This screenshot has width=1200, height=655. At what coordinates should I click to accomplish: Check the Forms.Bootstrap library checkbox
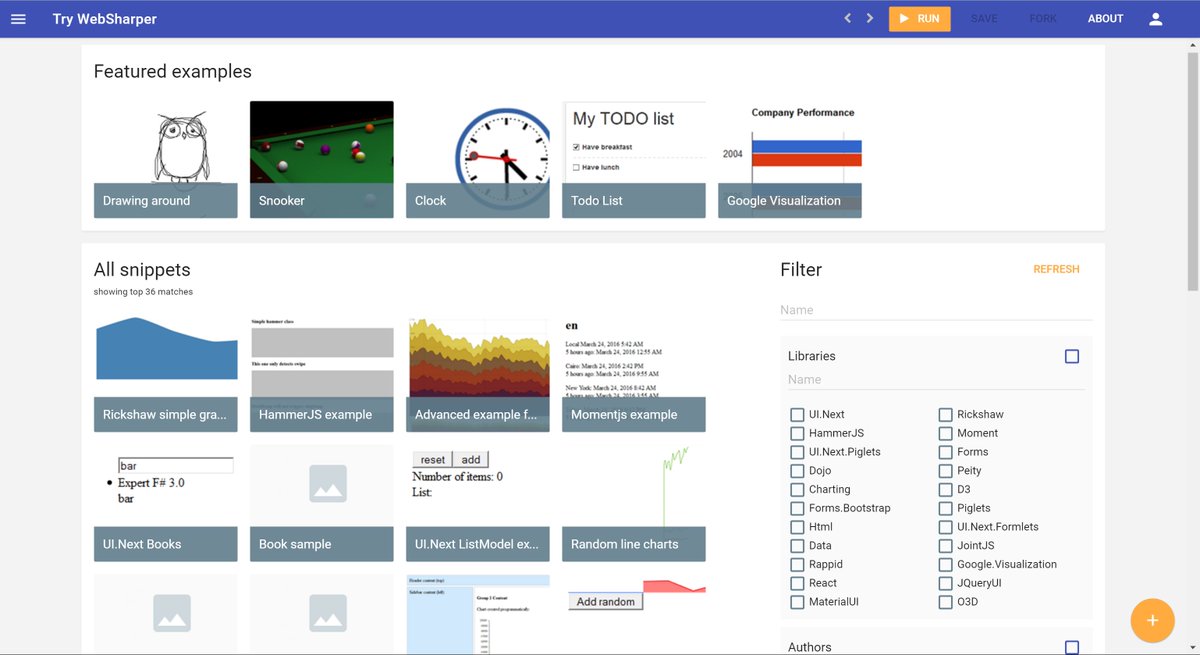click(x=797, y=508)
